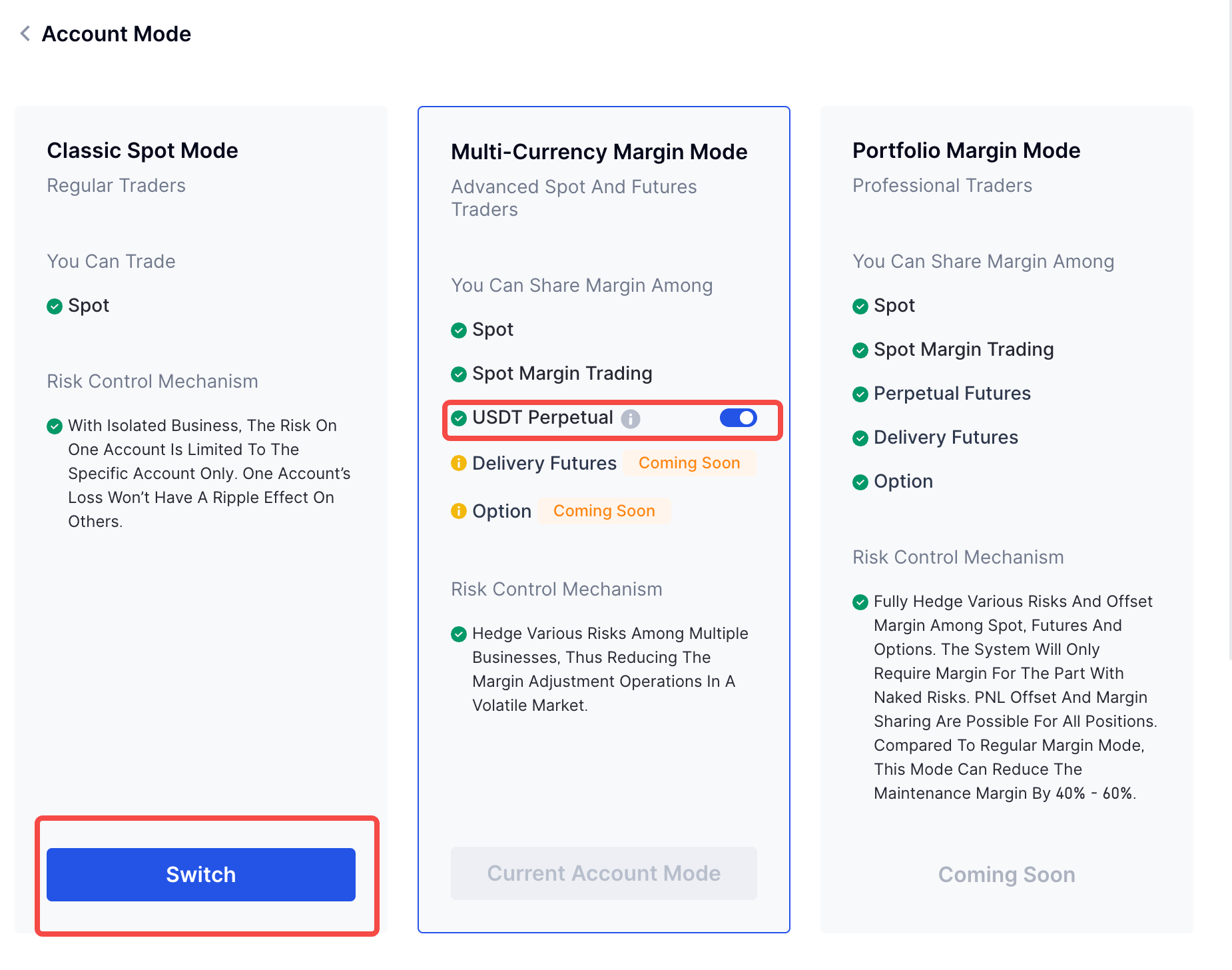The image size is (1232, 970).
Task: Click Coming Soon under Portfolio Margin Mode
Action: pyautogui.click(x=1006, y=875)
